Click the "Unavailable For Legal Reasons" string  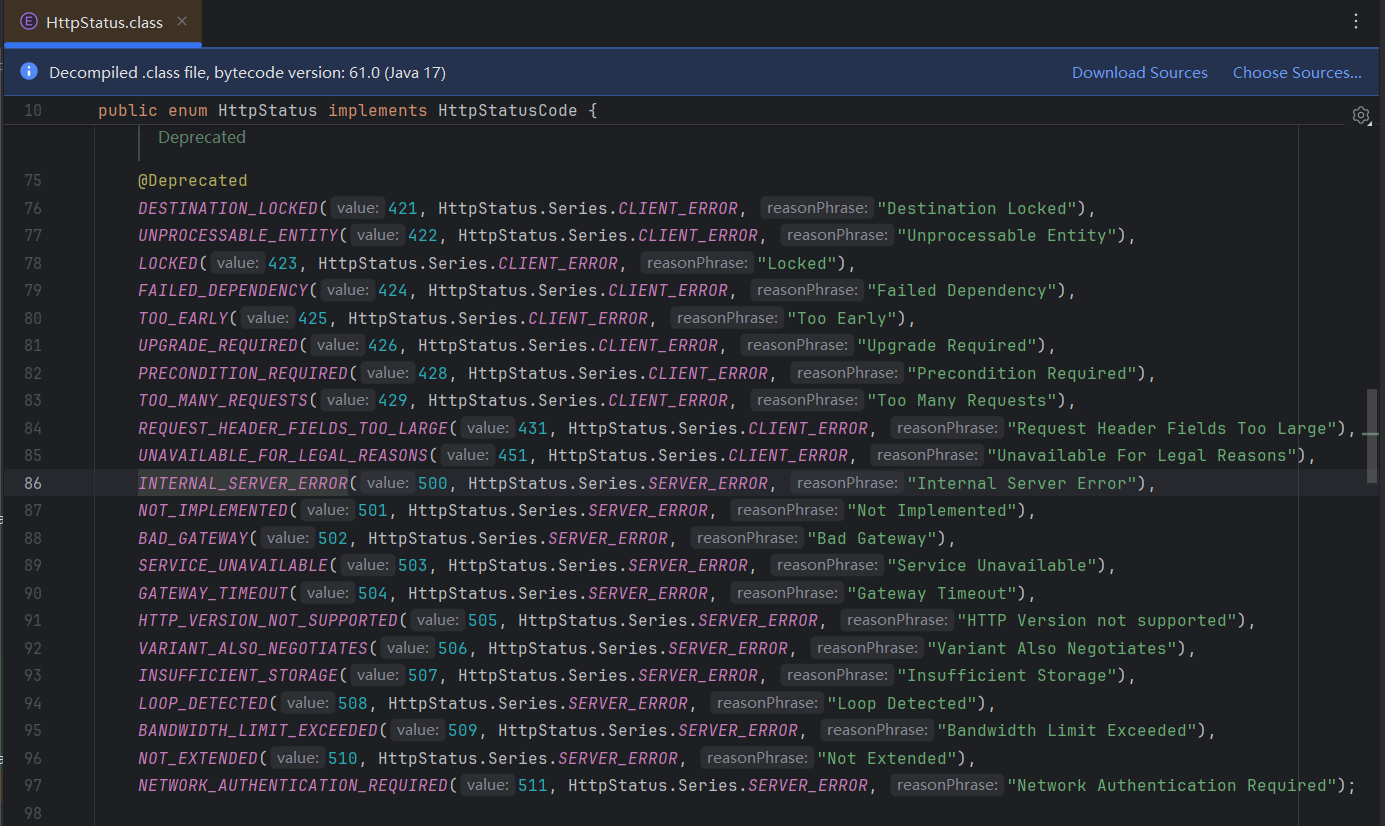click(1142, 456)
